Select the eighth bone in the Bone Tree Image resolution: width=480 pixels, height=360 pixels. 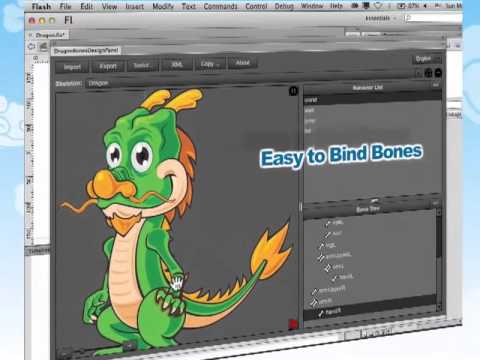(x=322, y=301)
